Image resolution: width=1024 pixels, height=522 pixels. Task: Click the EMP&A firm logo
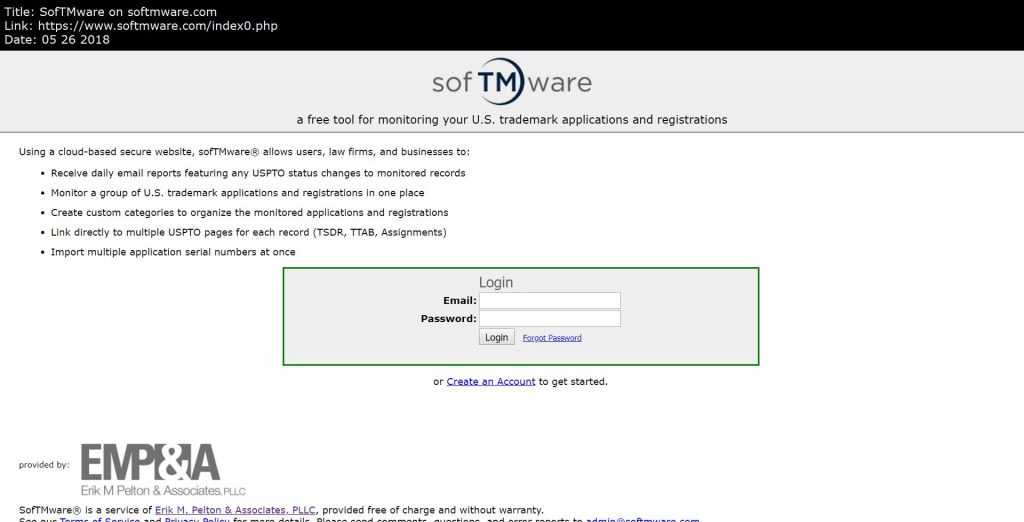(163, 469)
